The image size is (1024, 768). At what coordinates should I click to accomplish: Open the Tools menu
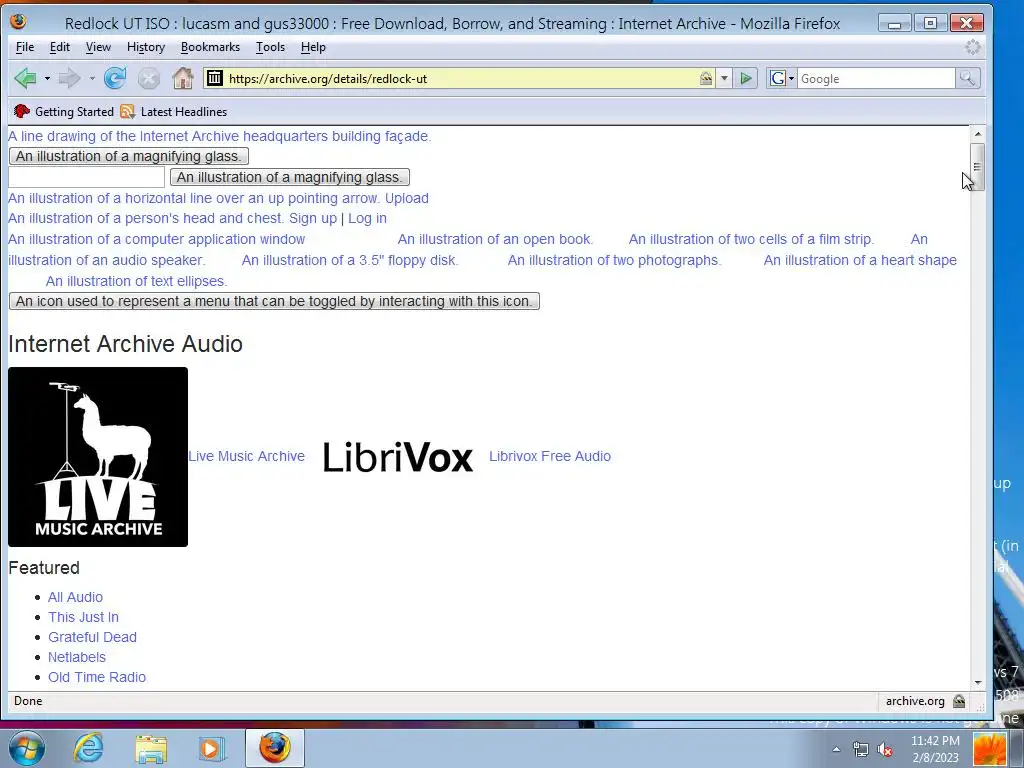(x=270, y=47)
